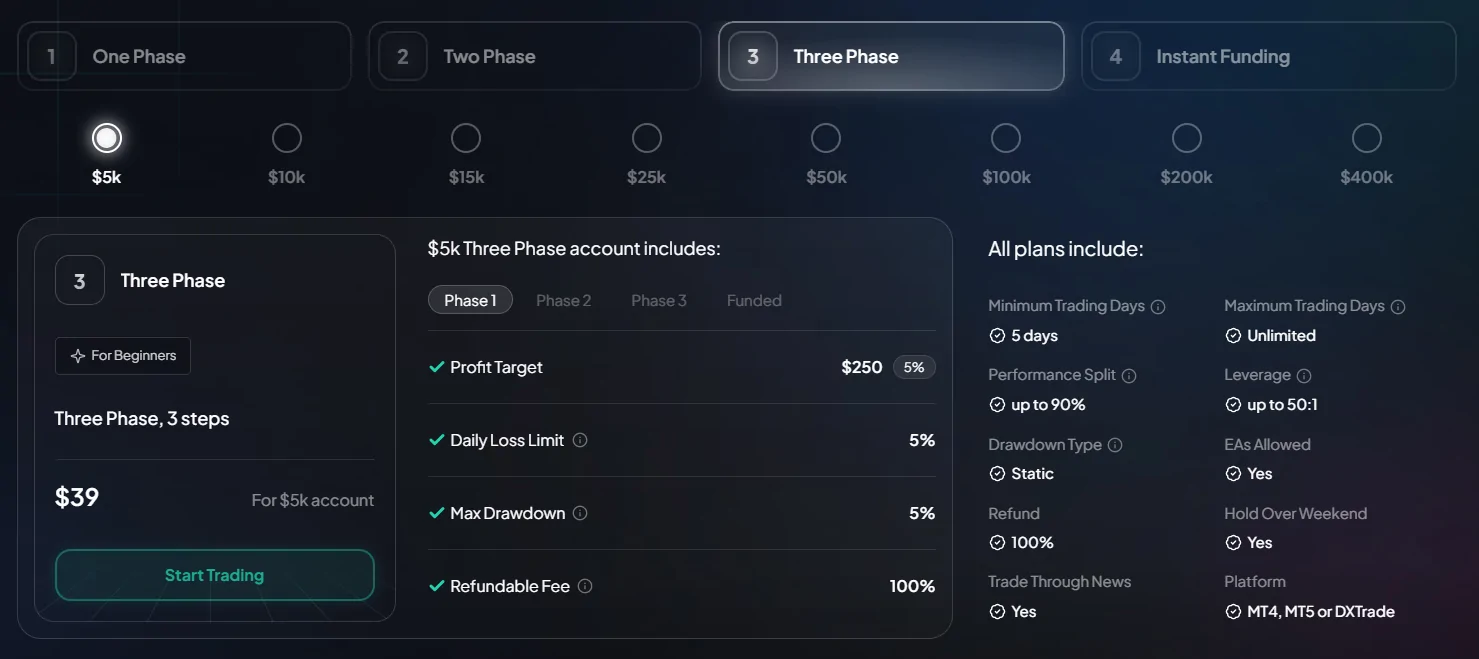Click info icon next to Minimum Trading Days

1158,307
